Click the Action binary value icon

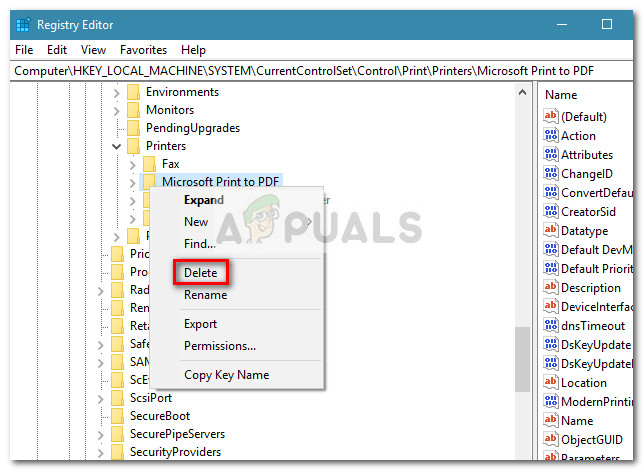pos(551,136)
